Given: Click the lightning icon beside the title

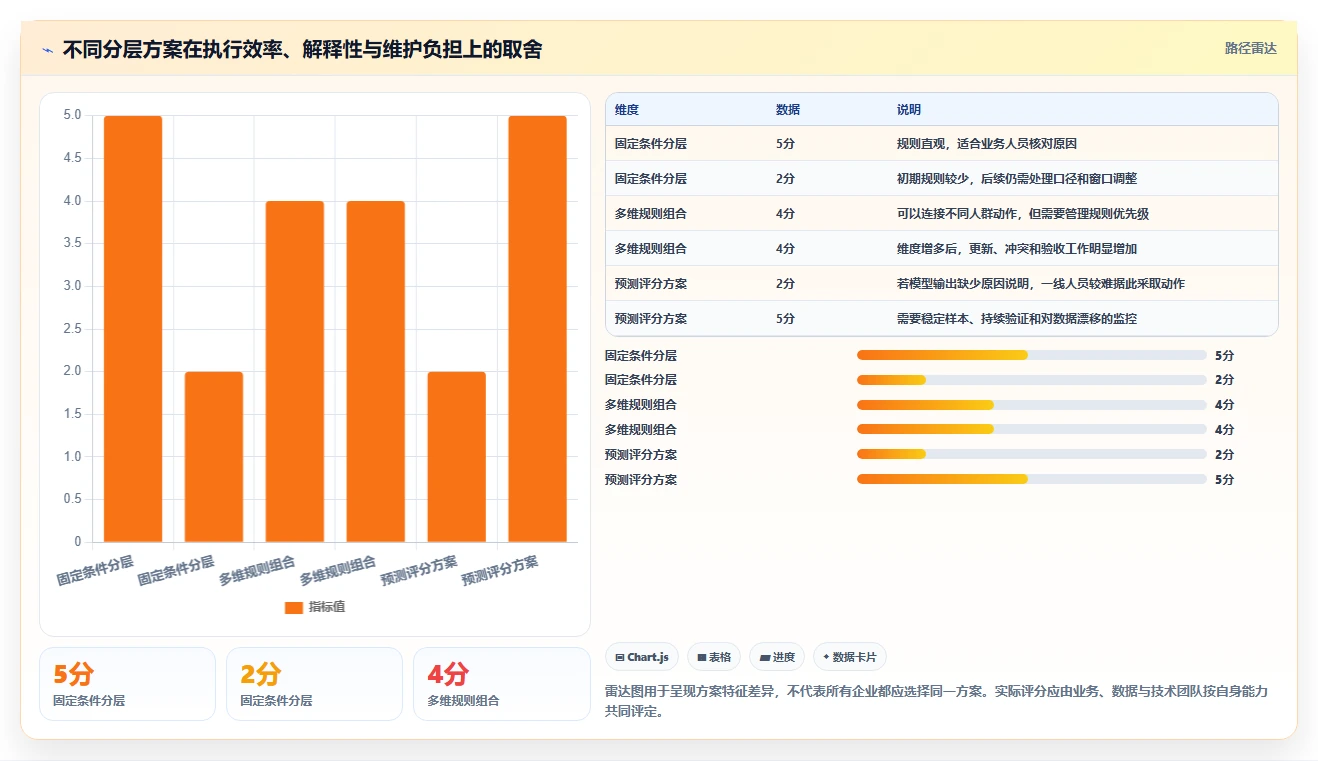Looking at the screenshot, I should (48, 50).
